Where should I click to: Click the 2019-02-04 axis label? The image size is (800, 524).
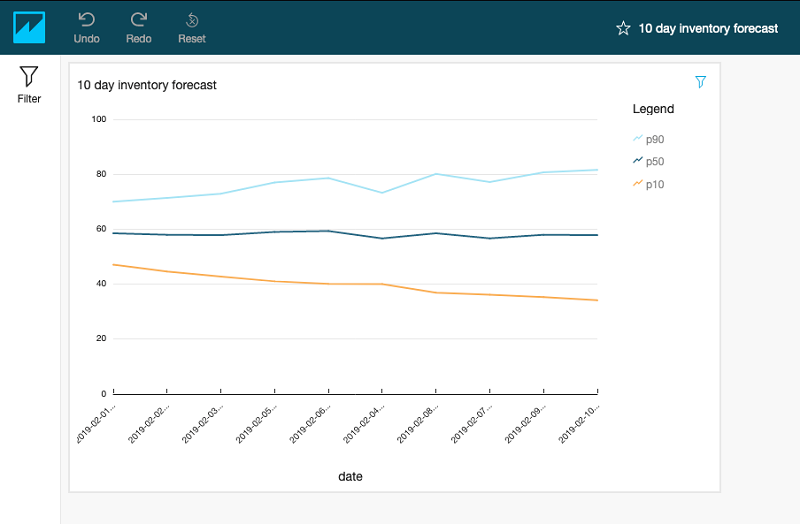tap(364, 423)
